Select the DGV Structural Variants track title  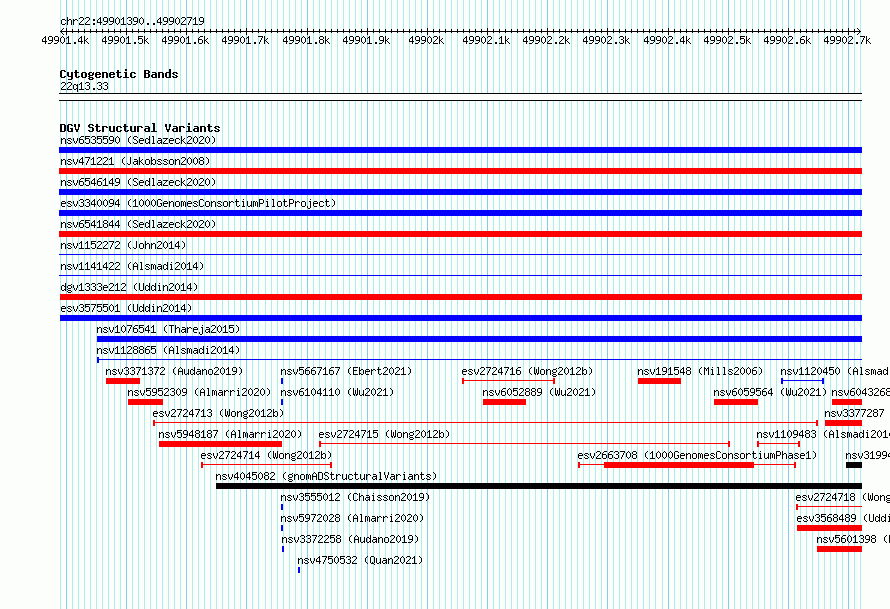pyautogui.click(x=140, y=128)
